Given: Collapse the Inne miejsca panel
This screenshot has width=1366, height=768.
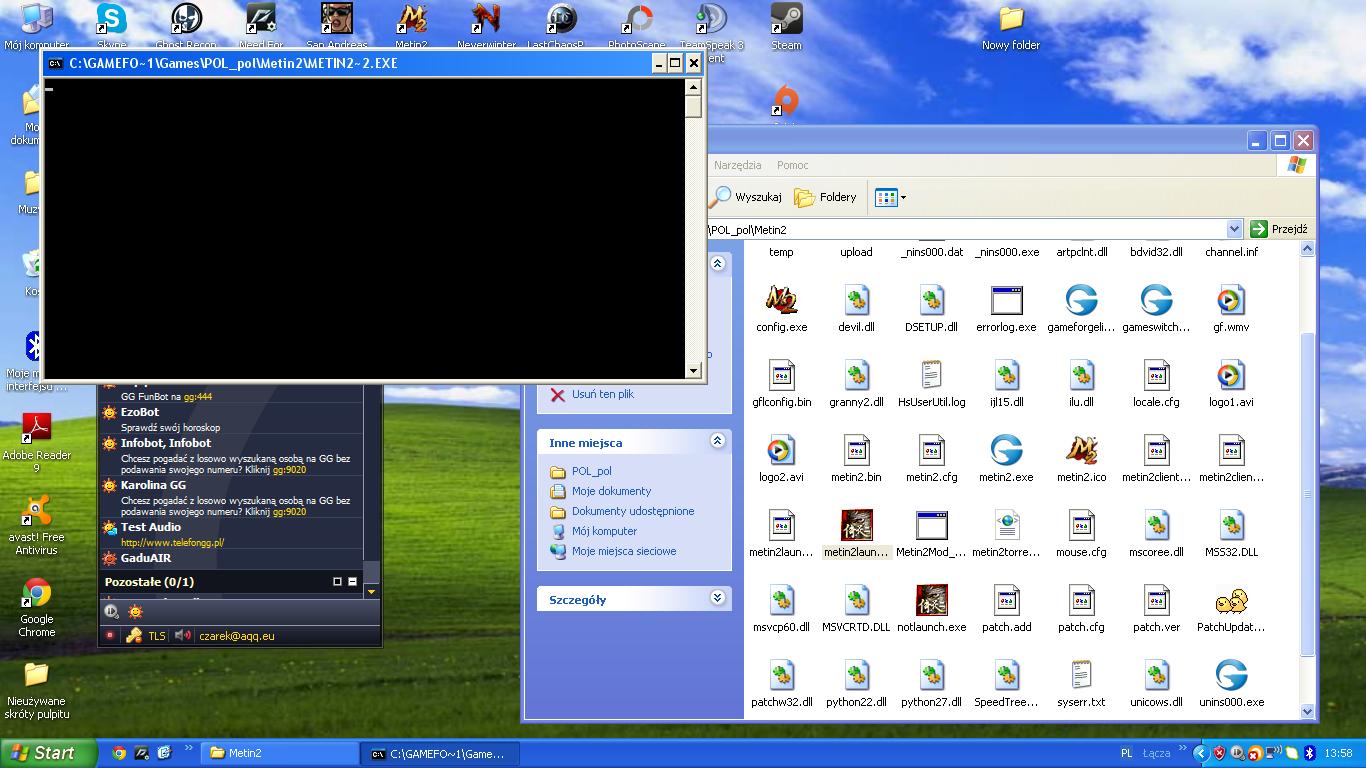Looking at the screenshot, I should point(717,441).
